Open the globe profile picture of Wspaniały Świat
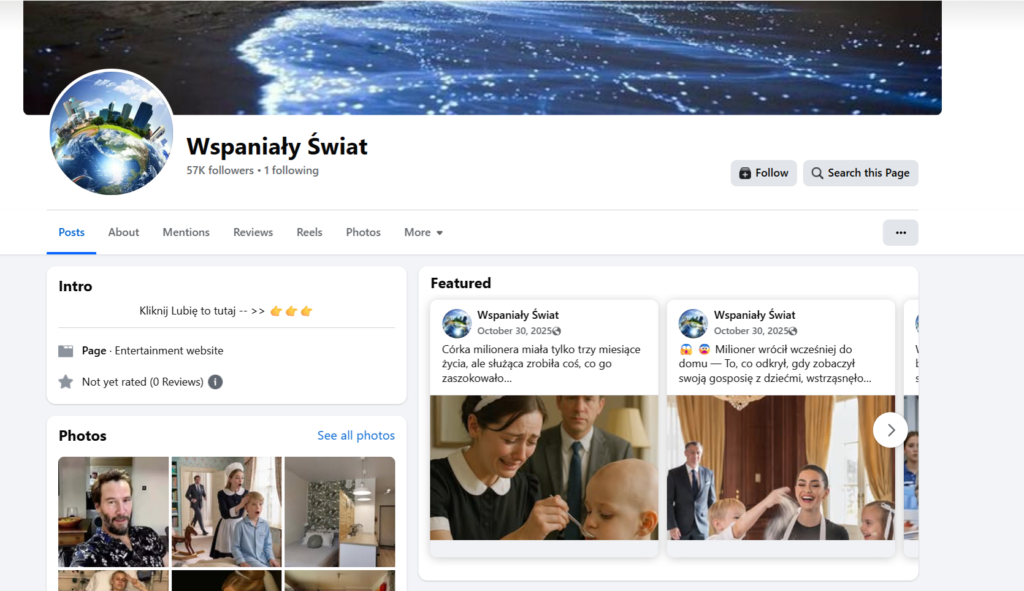The height and width of the screenshot is (591, 1024). pyautogui.click(x=112, y=133)
